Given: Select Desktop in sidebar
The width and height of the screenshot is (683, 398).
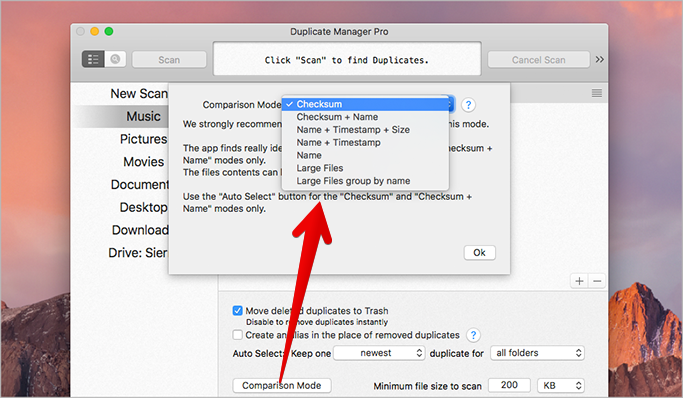Looking at the screenshot, I should 143,207.
